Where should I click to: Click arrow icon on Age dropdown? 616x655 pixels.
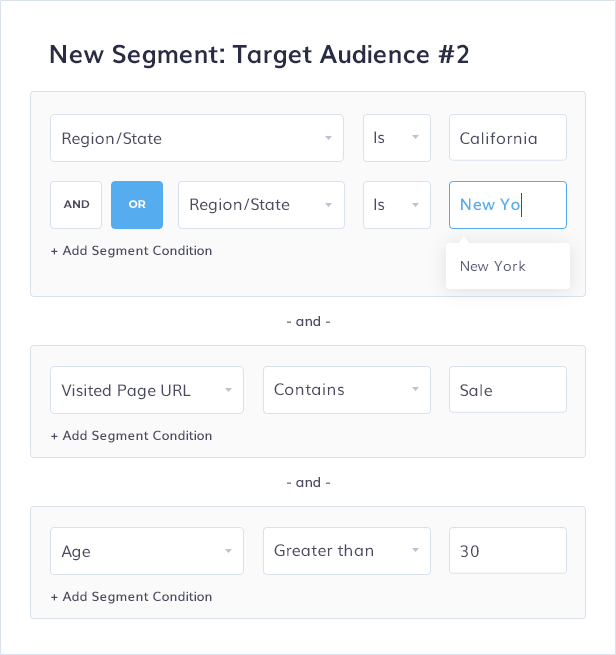[x=228, y=551]
